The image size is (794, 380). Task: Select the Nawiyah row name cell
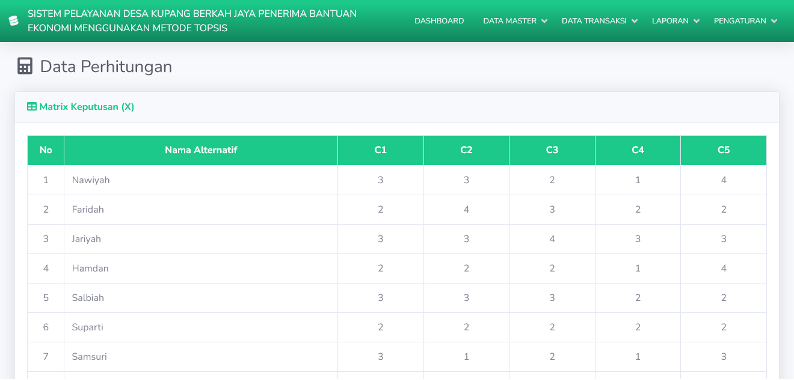pyautogui.click(x=201, y=180)
